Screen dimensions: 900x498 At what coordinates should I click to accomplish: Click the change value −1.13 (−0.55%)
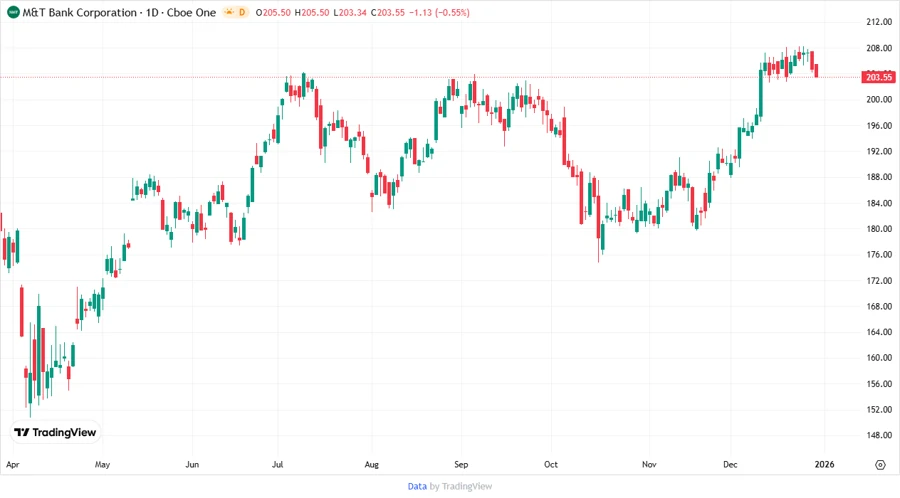(439, 12)
